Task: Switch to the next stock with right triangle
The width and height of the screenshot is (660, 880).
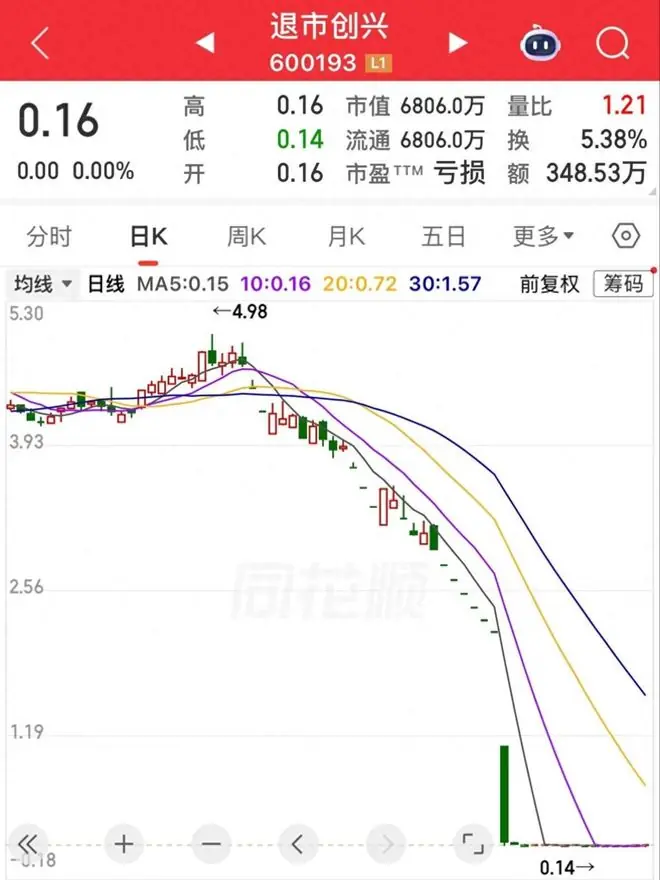Action: (458, 43)
